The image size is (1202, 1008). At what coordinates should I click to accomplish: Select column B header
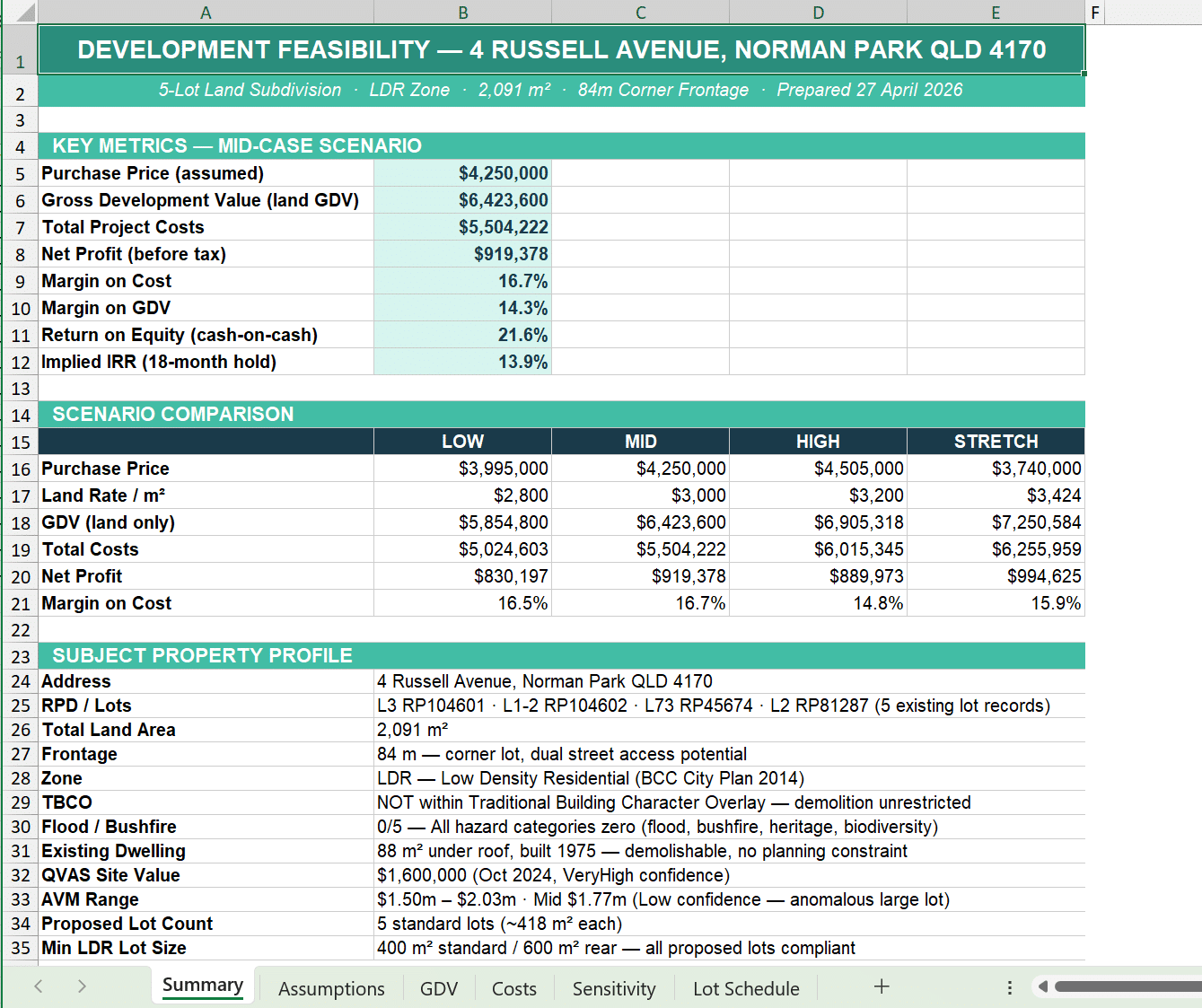coord(463,13)
